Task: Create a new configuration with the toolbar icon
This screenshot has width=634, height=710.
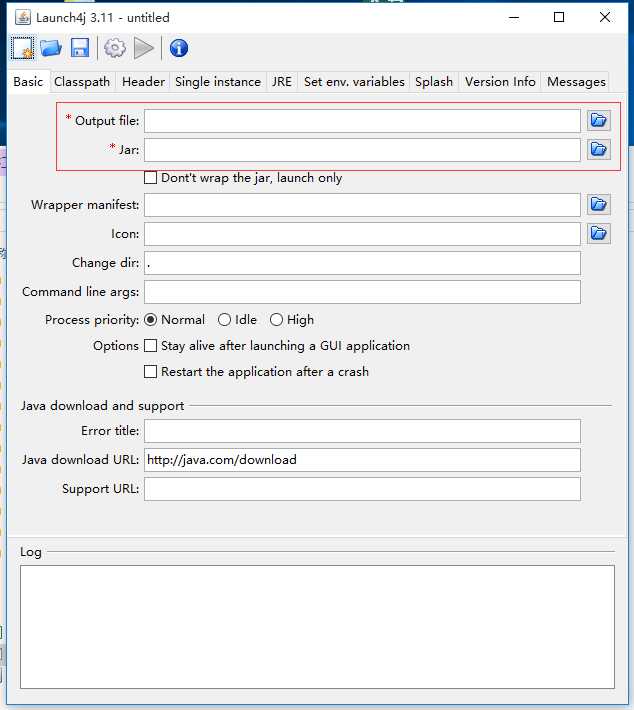Action: pos(23,48)
